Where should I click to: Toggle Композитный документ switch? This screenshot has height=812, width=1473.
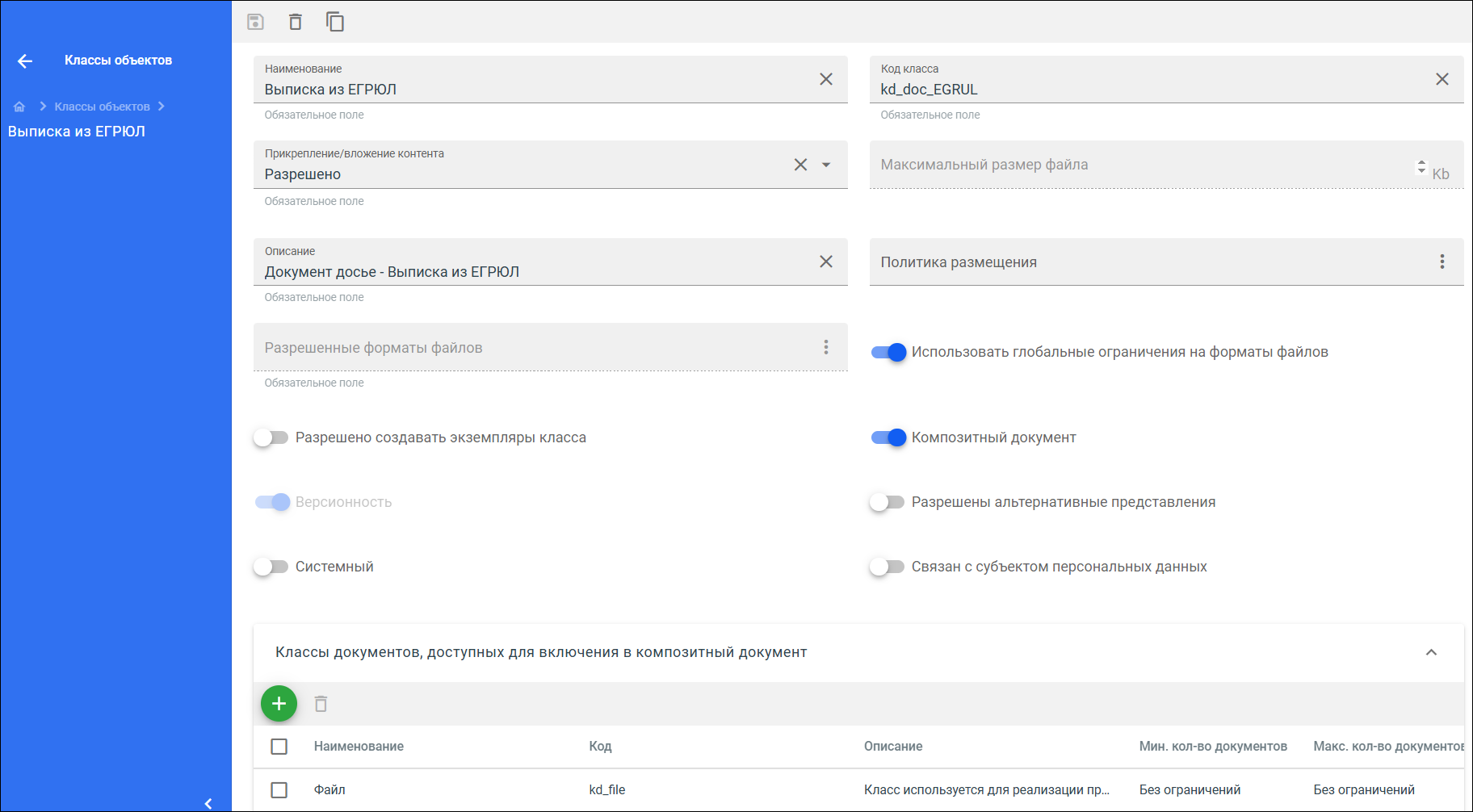tap(888, 437)
